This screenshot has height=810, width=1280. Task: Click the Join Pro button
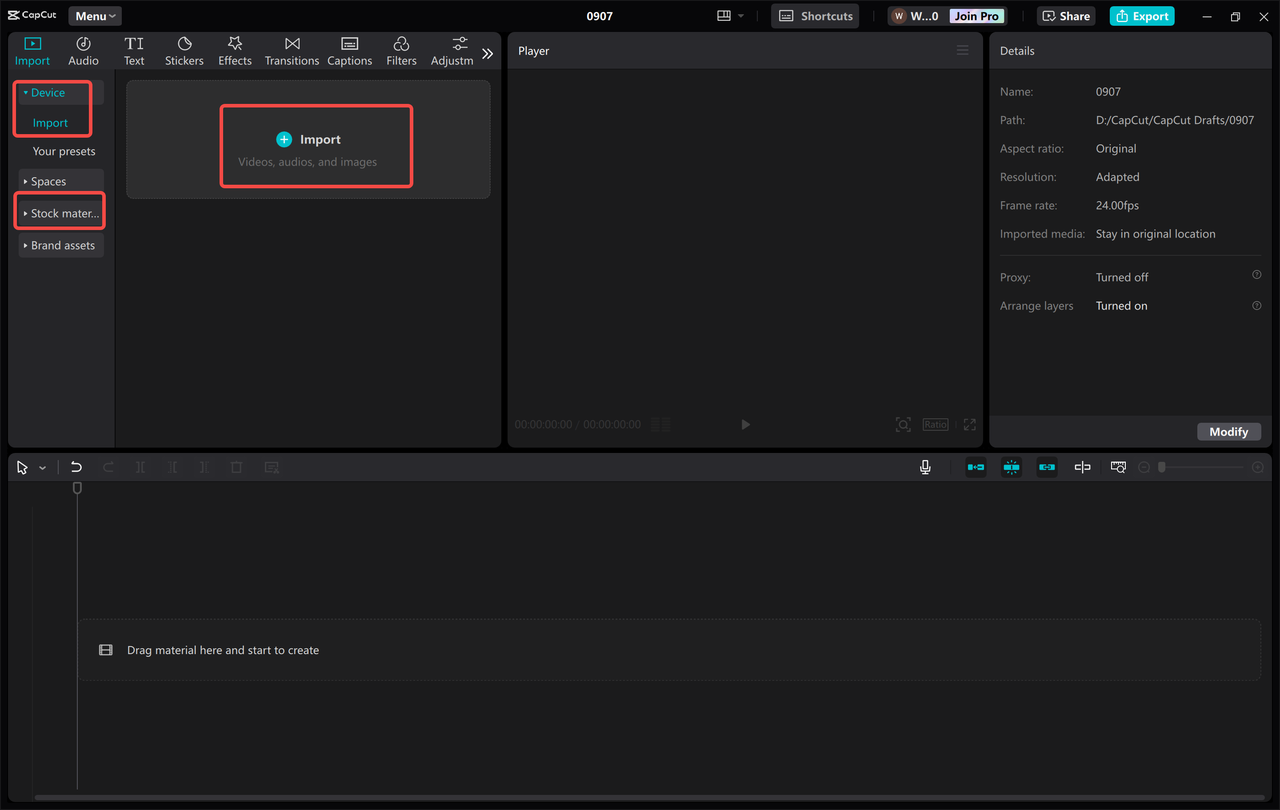point(977,16)
